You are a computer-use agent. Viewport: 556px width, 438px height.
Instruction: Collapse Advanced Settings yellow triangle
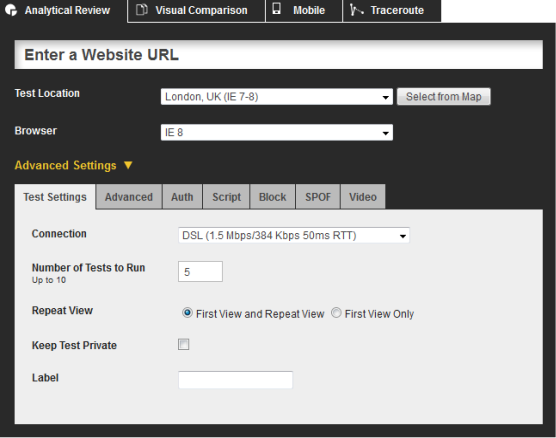coord(128,165)
